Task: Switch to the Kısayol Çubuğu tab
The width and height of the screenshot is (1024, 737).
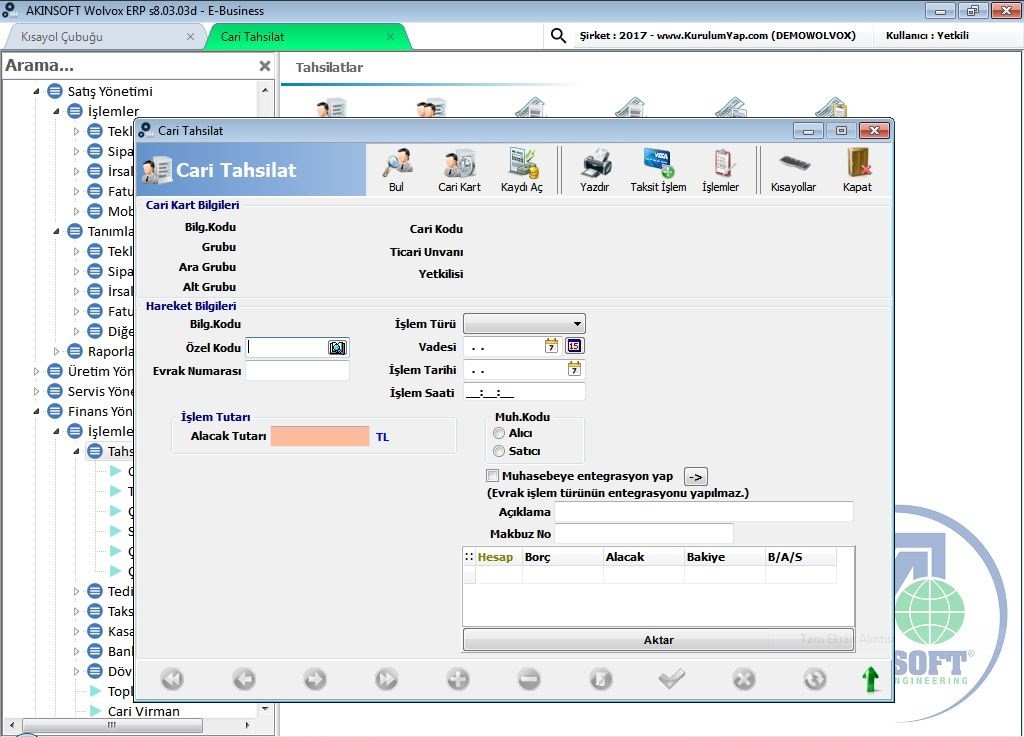Action: (62, 37)
